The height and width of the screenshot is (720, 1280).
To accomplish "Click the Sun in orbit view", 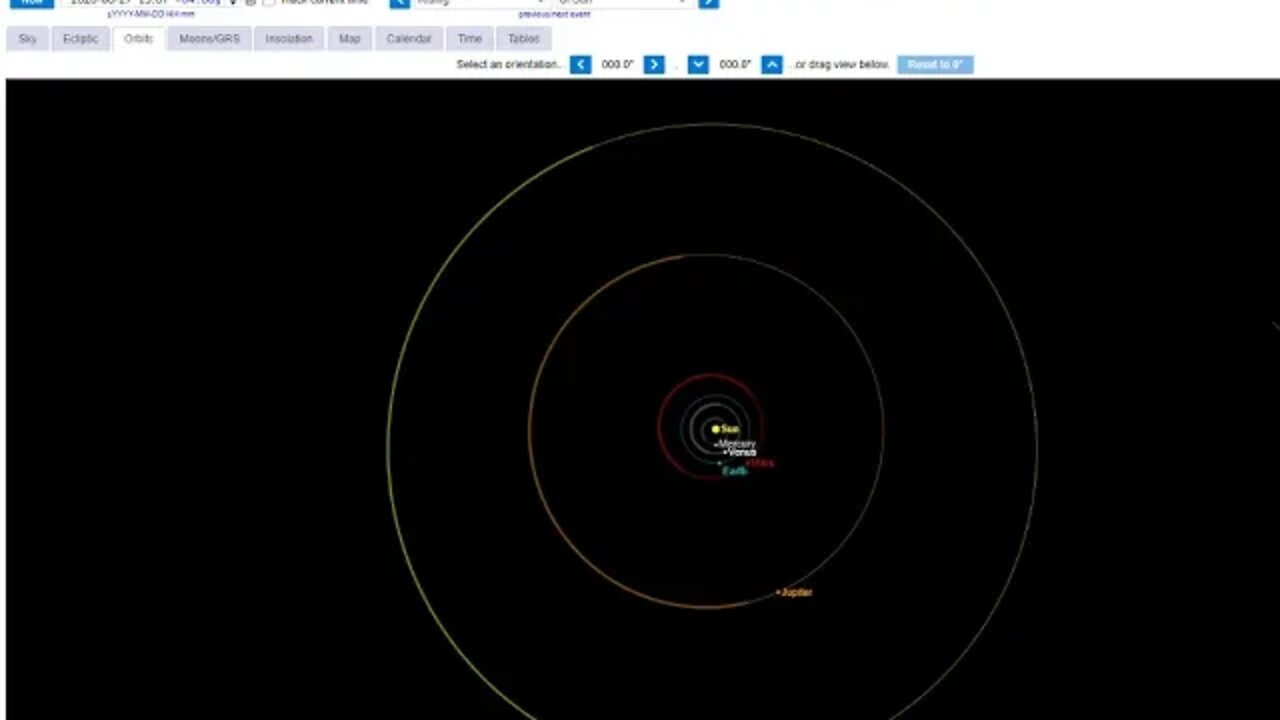I will click(x=716, y=429).
